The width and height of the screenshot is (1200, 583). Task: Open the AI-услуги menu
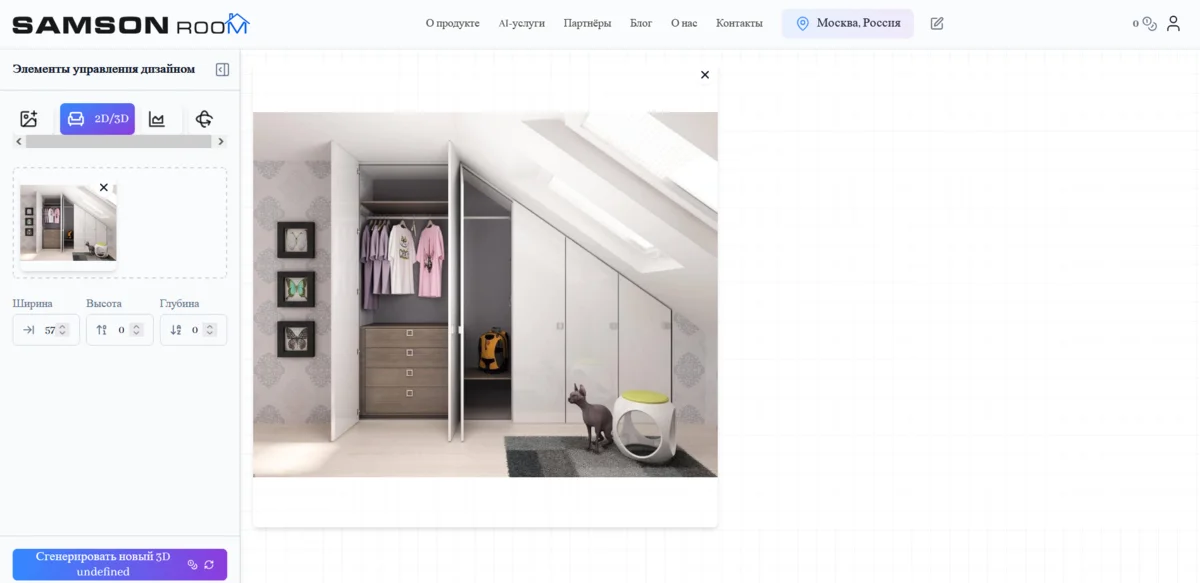pos(521,23)
